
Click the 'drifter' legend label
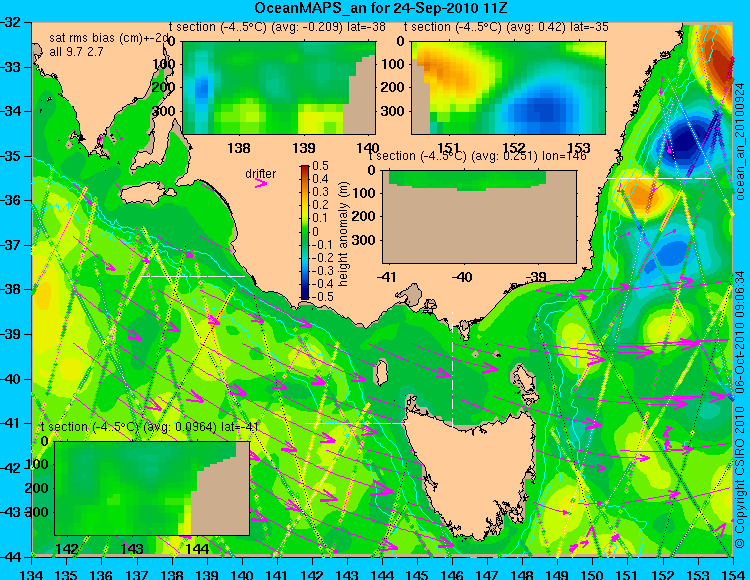point(261,174)
